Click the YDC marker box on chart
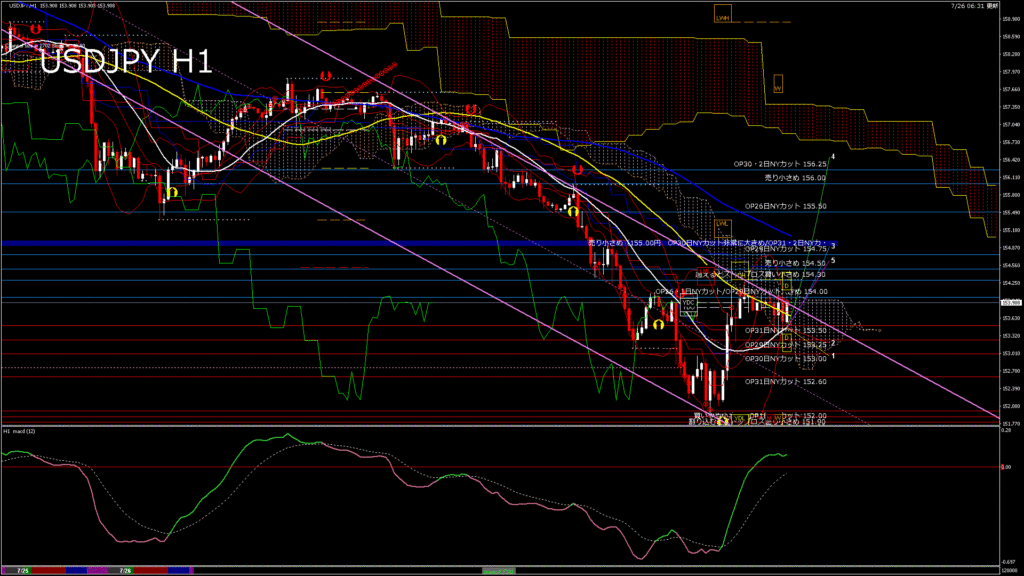Image resolution: width=1024 pixels, height=576 pixels. [688, 301]
